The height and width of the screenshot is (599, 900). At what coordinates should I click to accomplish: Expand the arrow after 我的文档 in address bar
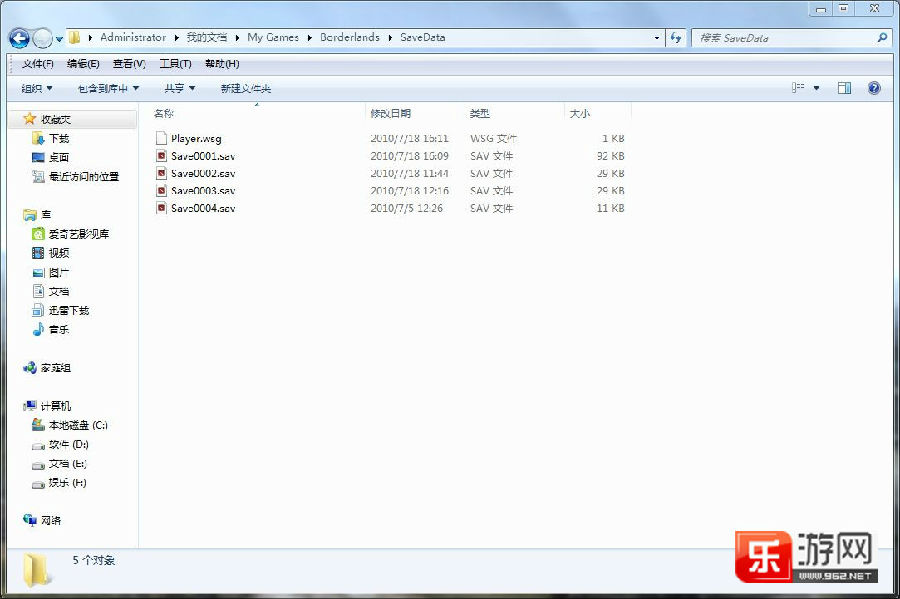[237, 38]
